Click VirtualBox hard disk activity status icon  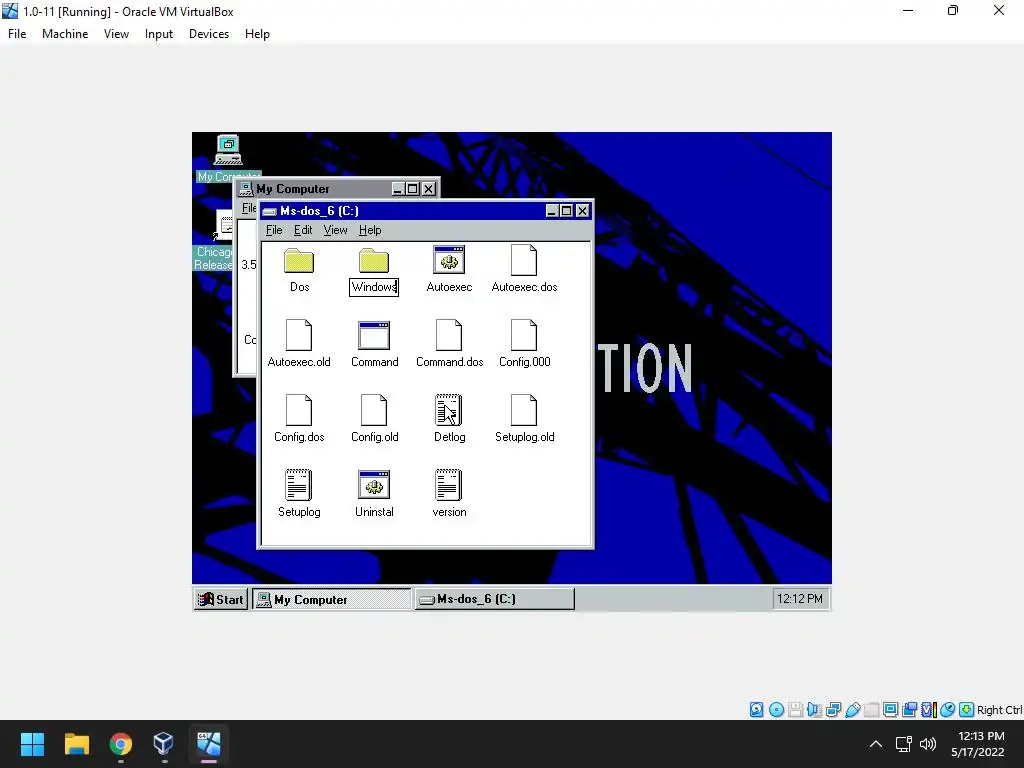pos(757,709)
